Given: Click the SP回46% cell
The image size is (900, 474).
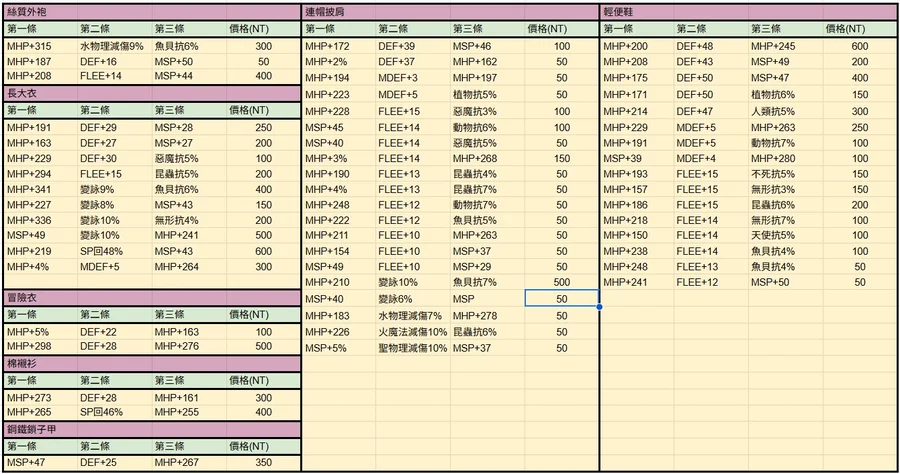Looking at the screenshot, I should click(114, 412).
